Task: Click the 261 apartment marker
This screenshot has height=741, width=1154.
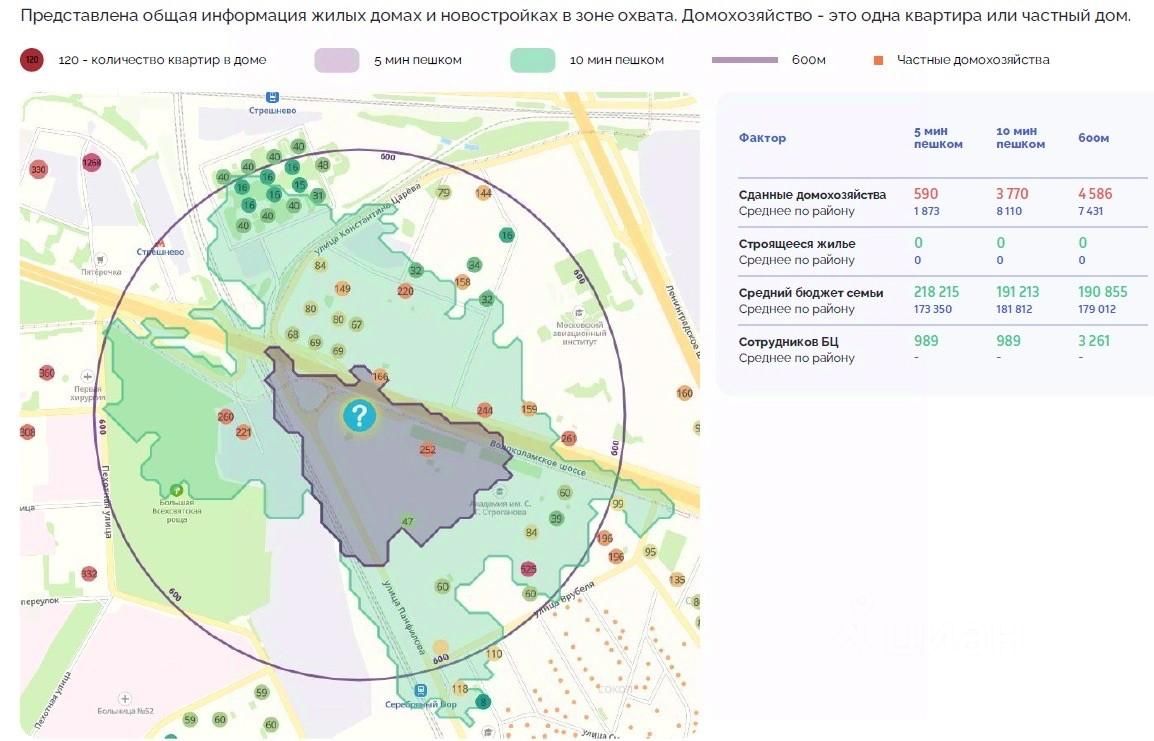Action: pyautogui.click(x=568, y=439)
